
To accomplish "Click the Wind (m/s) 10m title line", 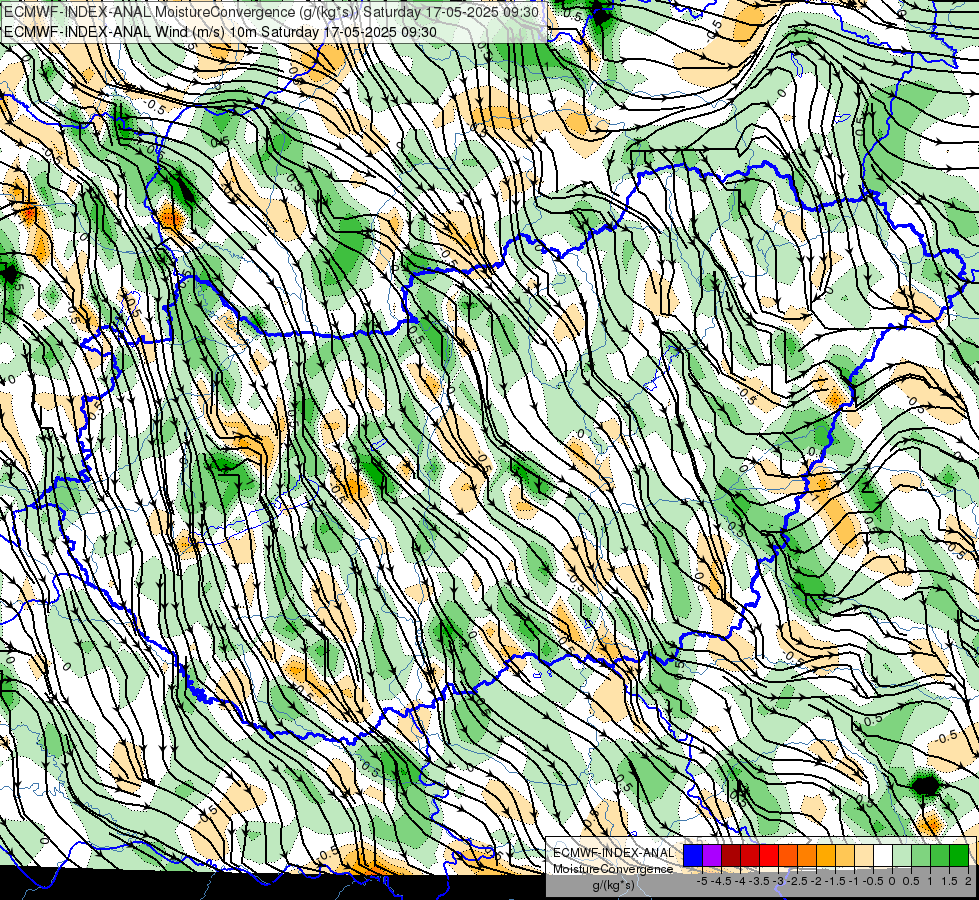I will coord(220,31).
